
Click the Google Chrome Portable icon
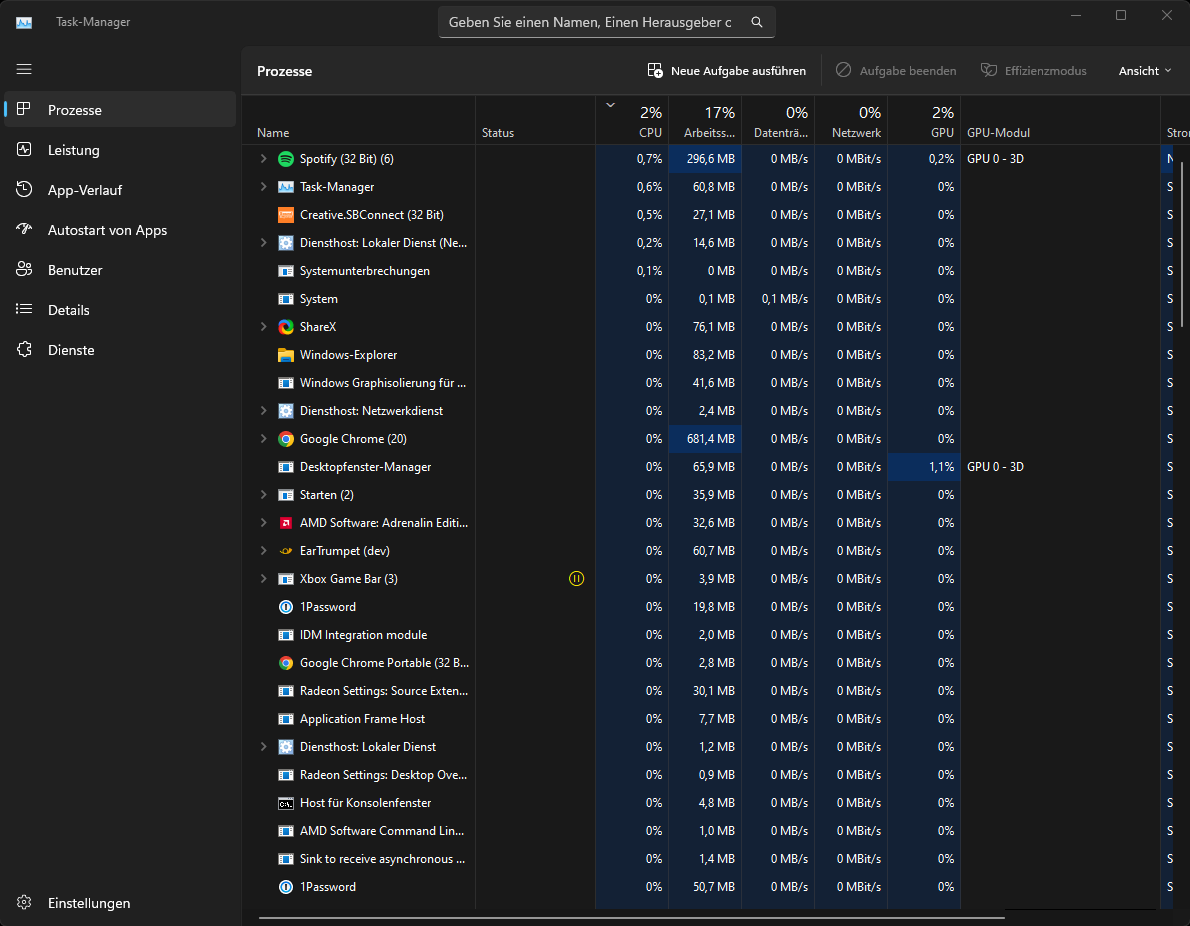[x=285, y=663]
